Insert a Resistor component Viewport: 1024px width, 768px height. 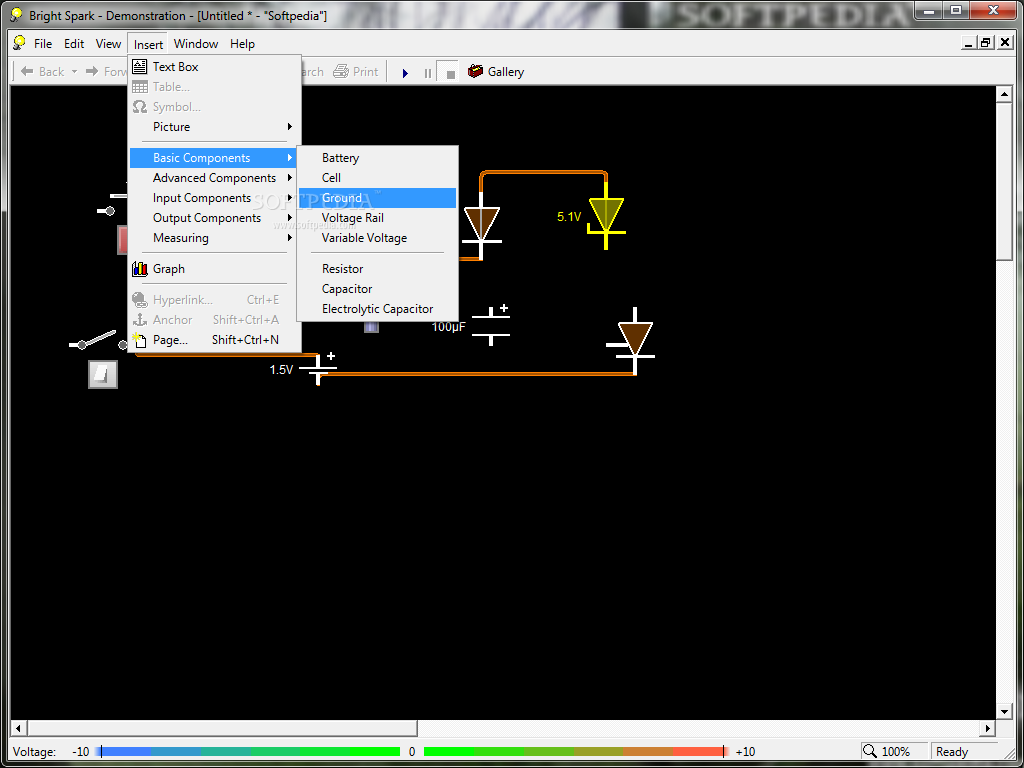377,268
